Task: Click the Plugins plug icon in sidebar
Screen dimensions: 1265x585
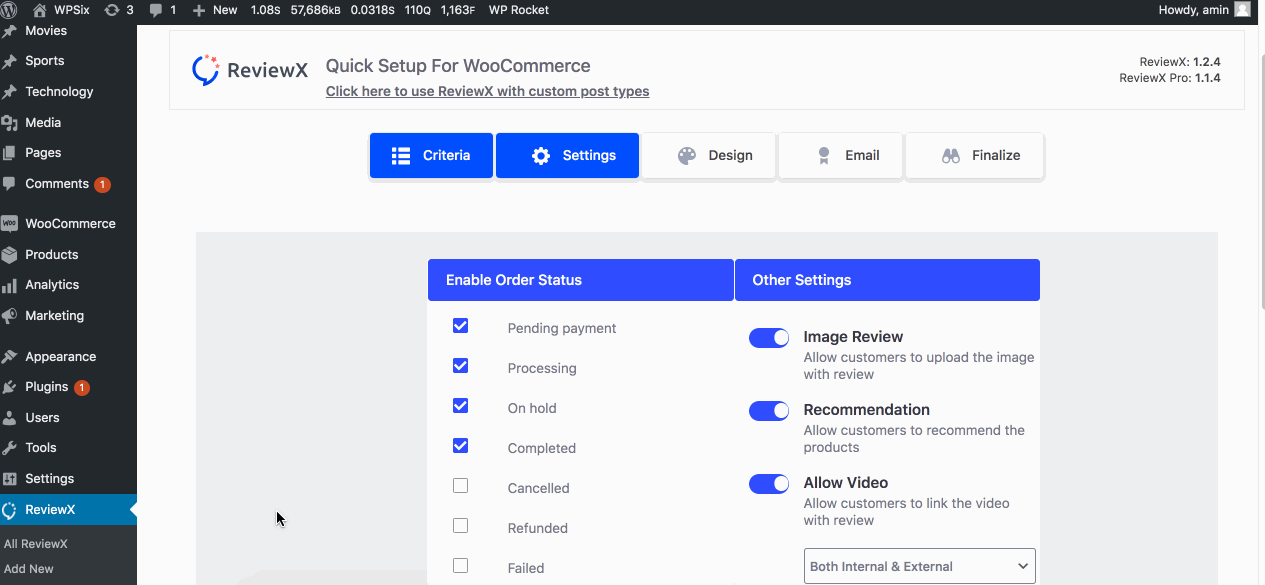Action: (10, 387)
